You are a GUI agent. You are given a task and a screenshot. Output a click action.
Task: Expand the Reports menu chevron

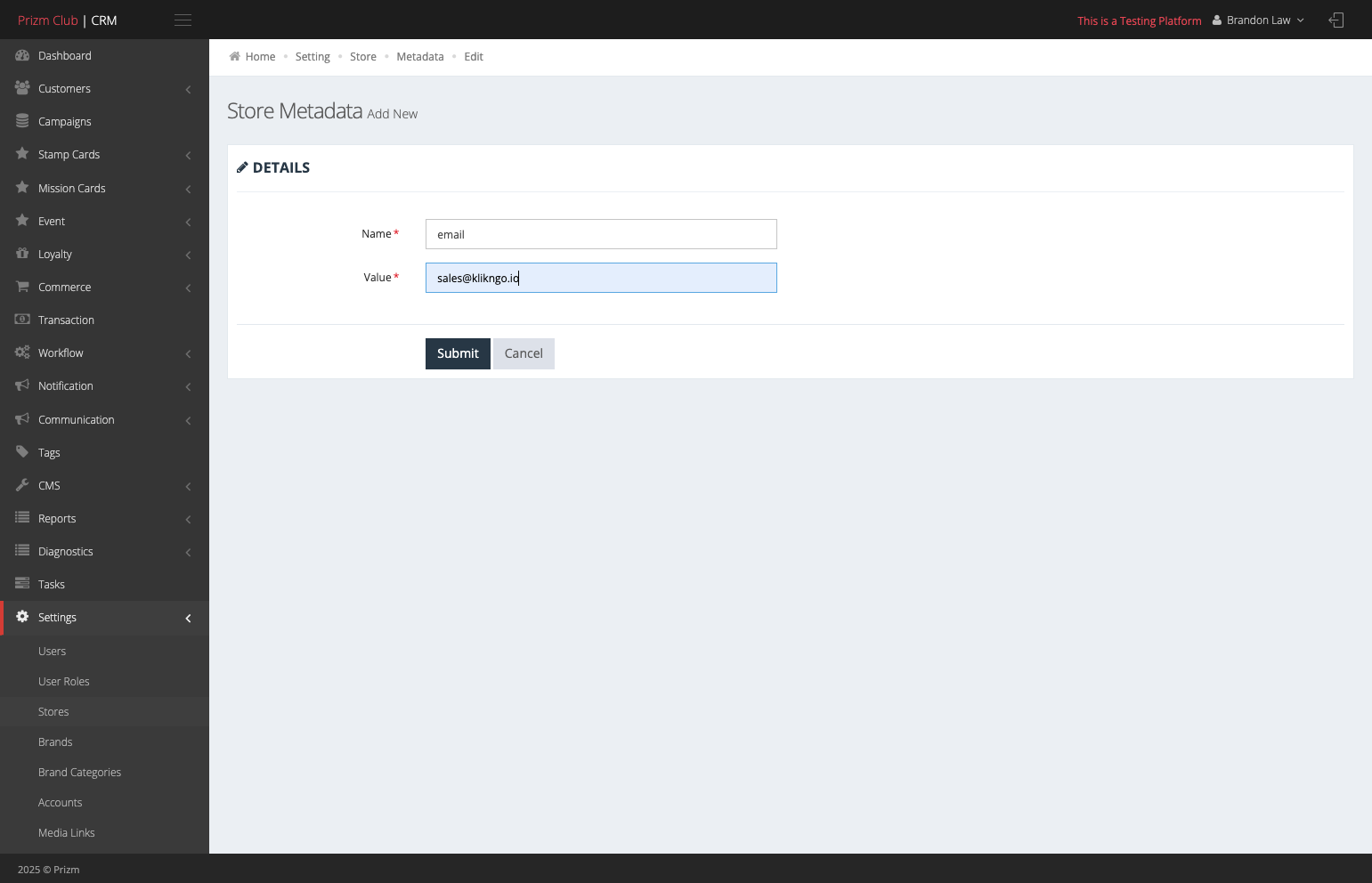click(188, 519)
